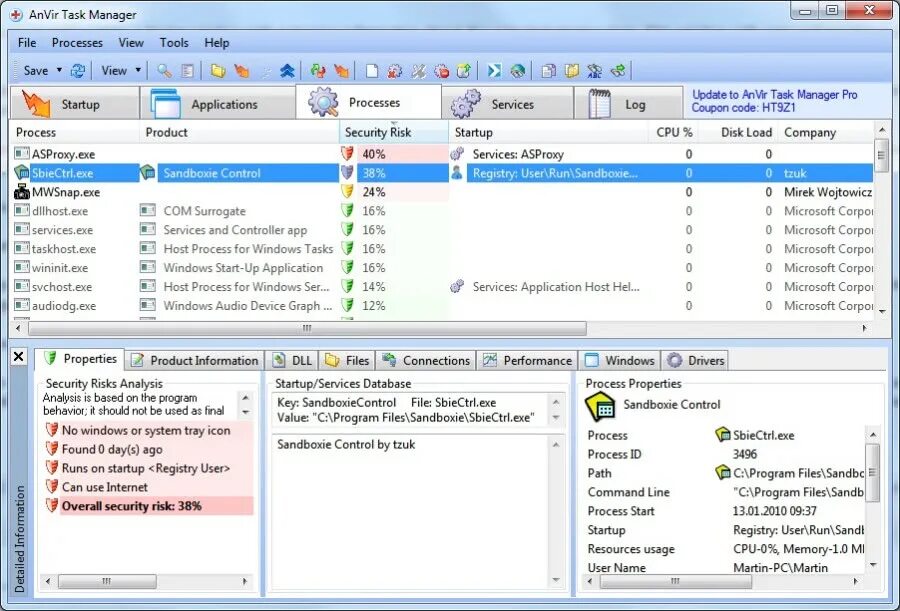Viewport: 900px width, 611px height.
Task: Open the Connections tab
Action: (x=426, y=361)
